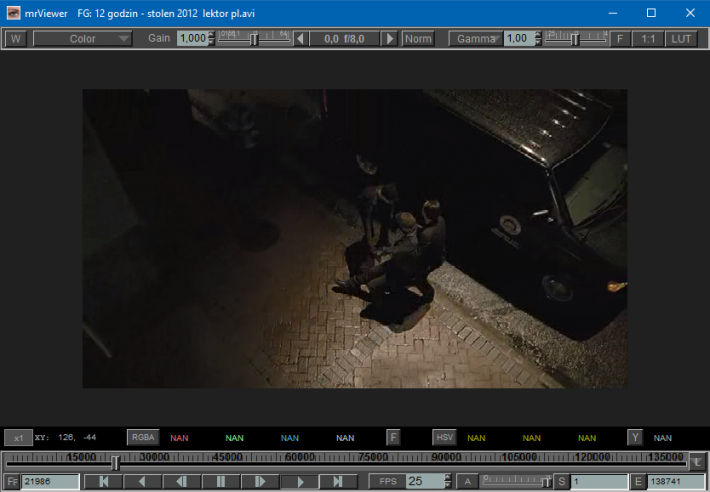Click the x1 zoom button
This screenshot has height=492, width=710.
(x=19, y=438)
